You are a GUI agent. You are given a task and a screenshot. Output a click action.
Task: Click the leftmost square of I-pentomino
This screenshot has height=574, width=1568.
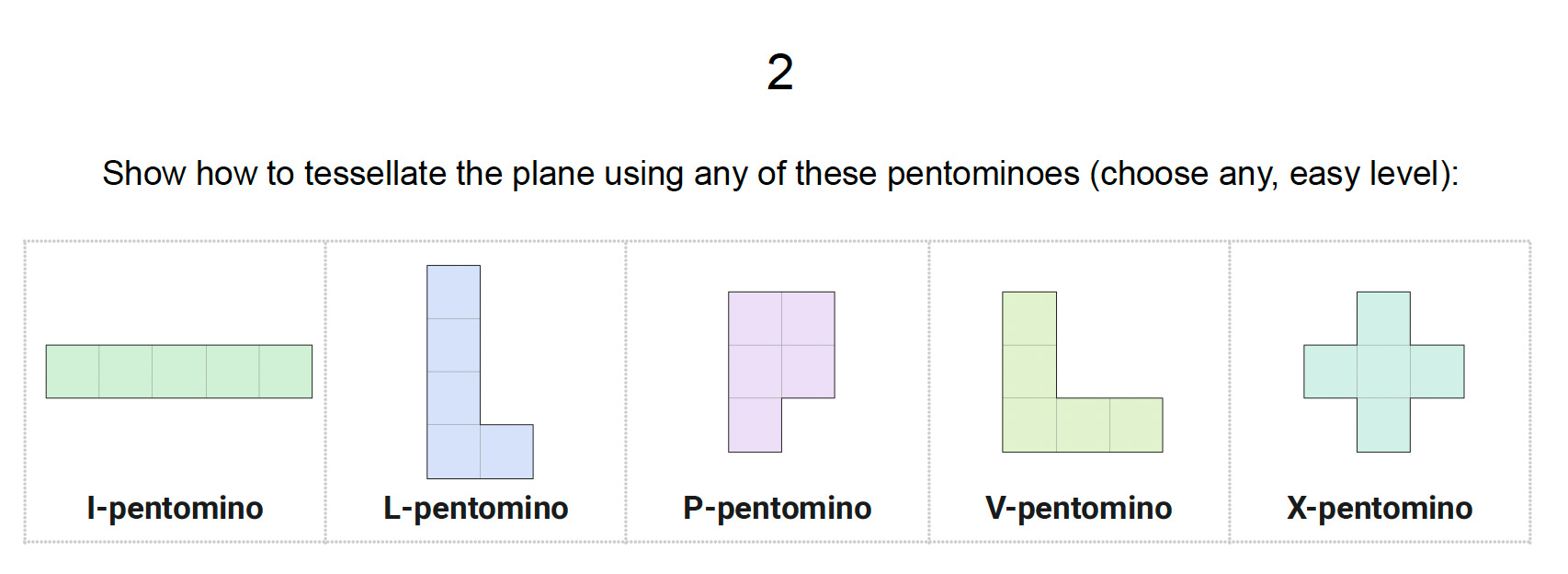[73, 372]
